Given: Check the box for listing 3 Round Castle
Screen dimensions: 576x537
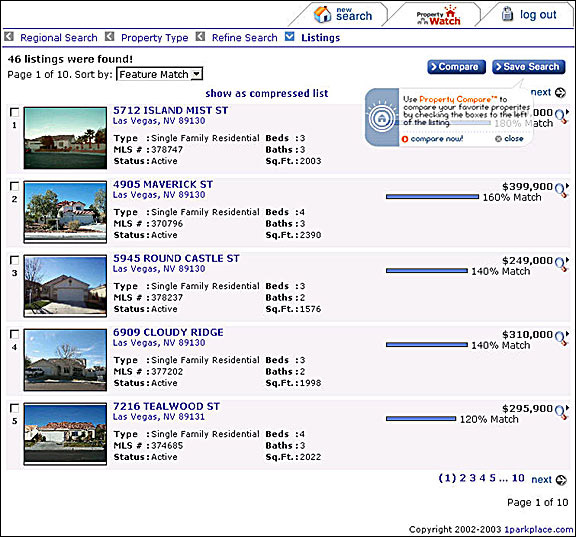Looking at the screenshot, I should [x=14, y=260].
